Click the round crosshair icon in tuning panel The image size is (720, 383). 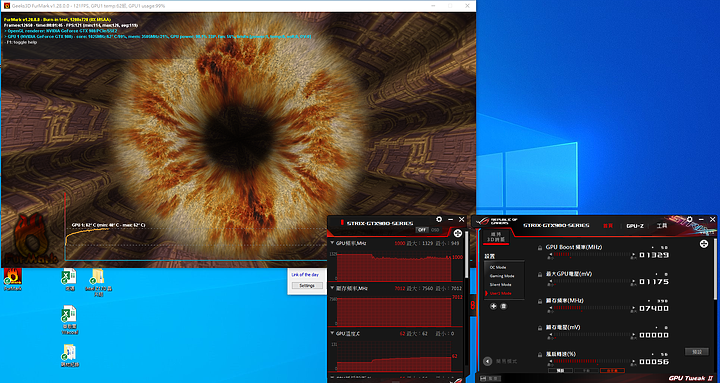[x=703, y=244]
